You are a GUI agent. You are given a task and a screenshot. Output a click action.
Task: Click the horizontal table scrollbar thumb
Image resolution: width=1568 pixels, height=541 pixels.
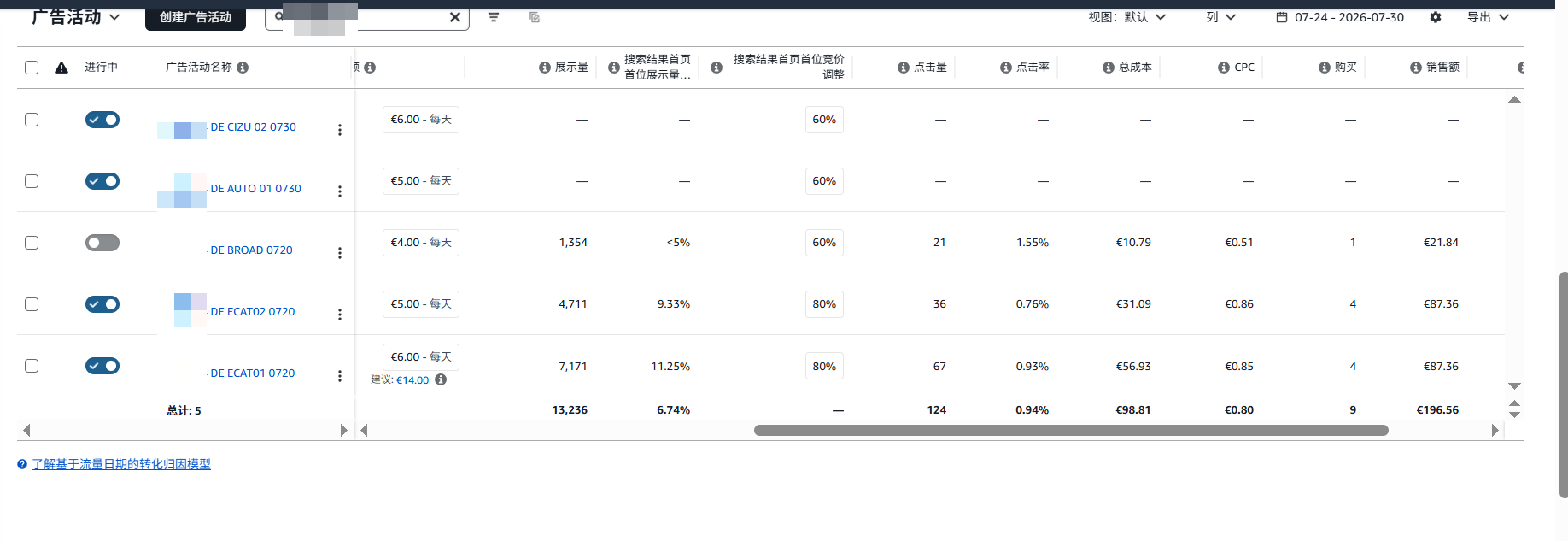coord(1071,430)
